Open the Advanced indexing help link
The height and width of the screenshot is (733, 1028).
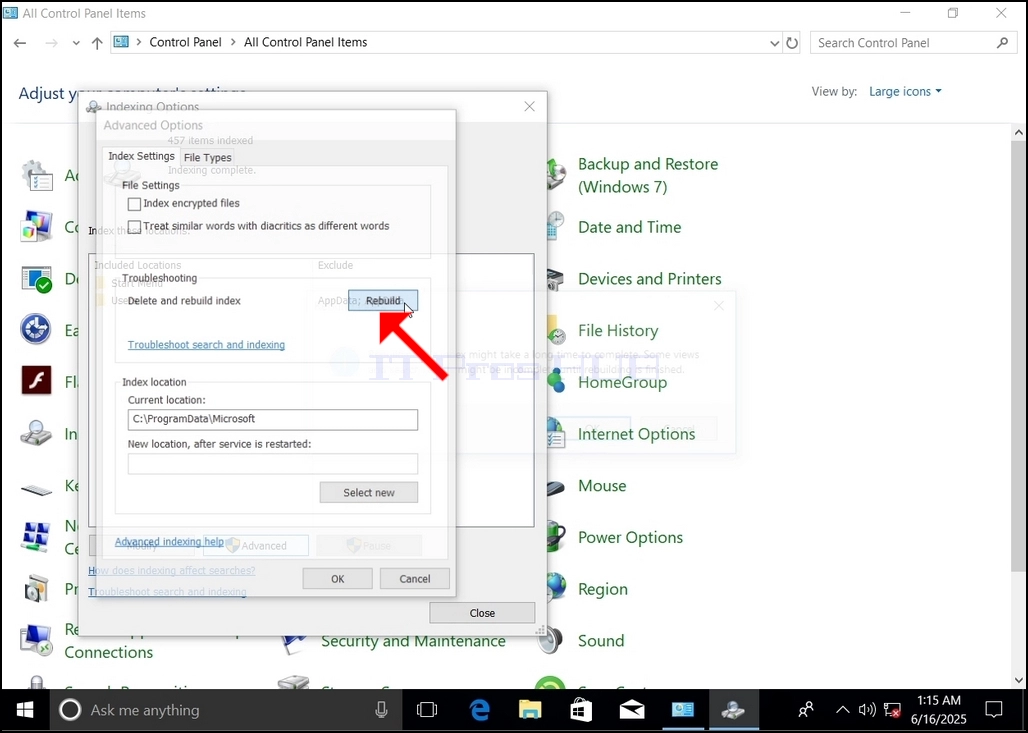coord(169,542)
